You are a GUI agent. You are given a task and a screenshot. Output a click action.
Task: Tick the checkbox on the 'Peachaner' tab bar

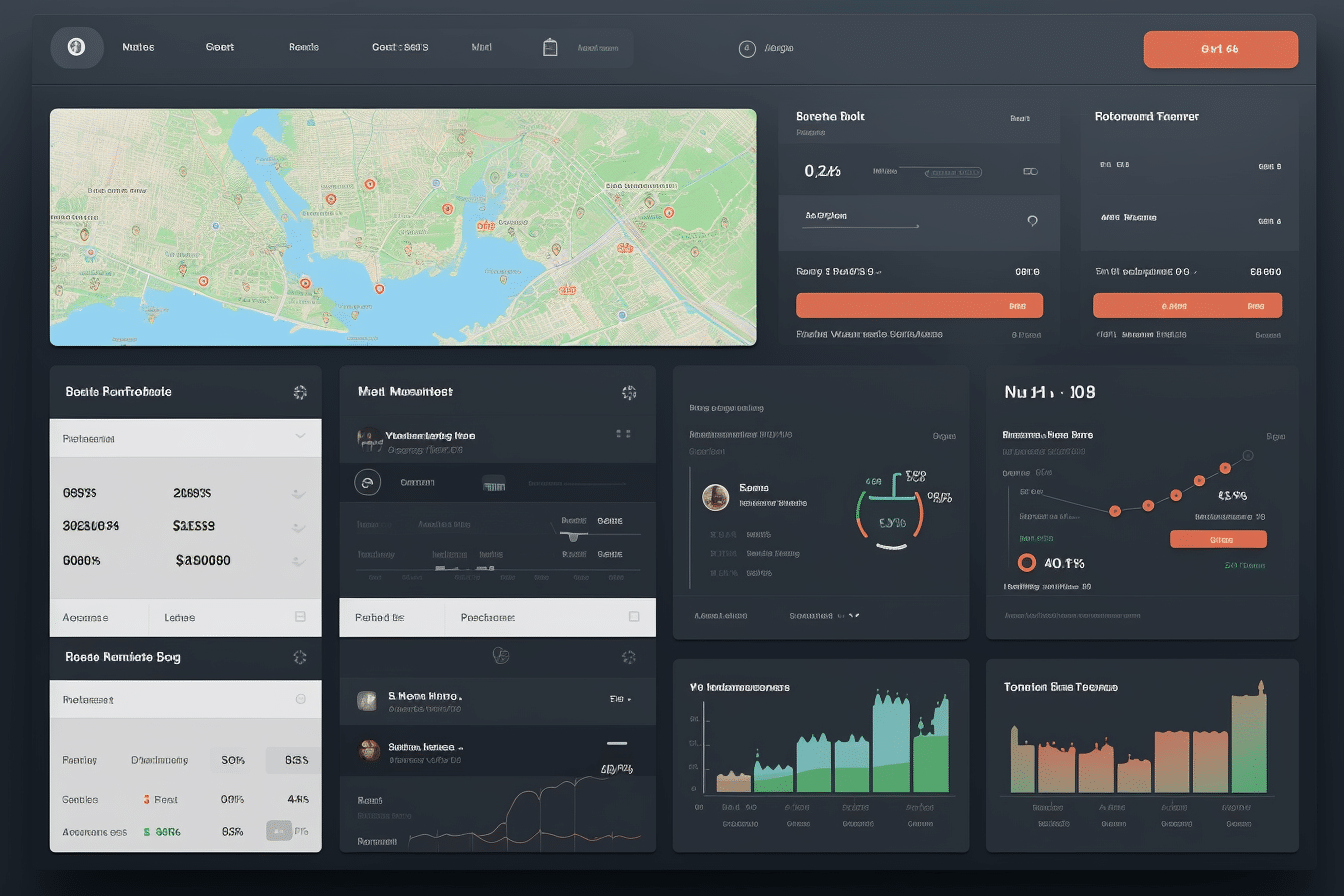634,617
